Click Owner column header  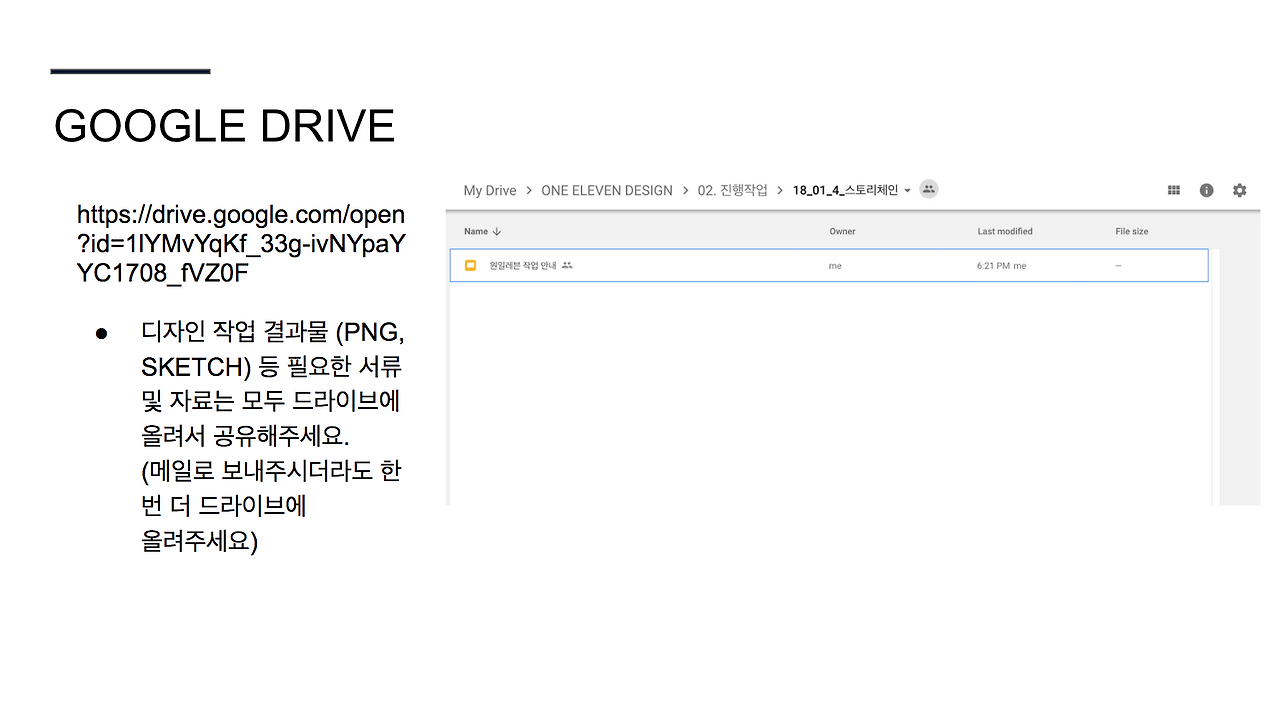tap(842, 231)
